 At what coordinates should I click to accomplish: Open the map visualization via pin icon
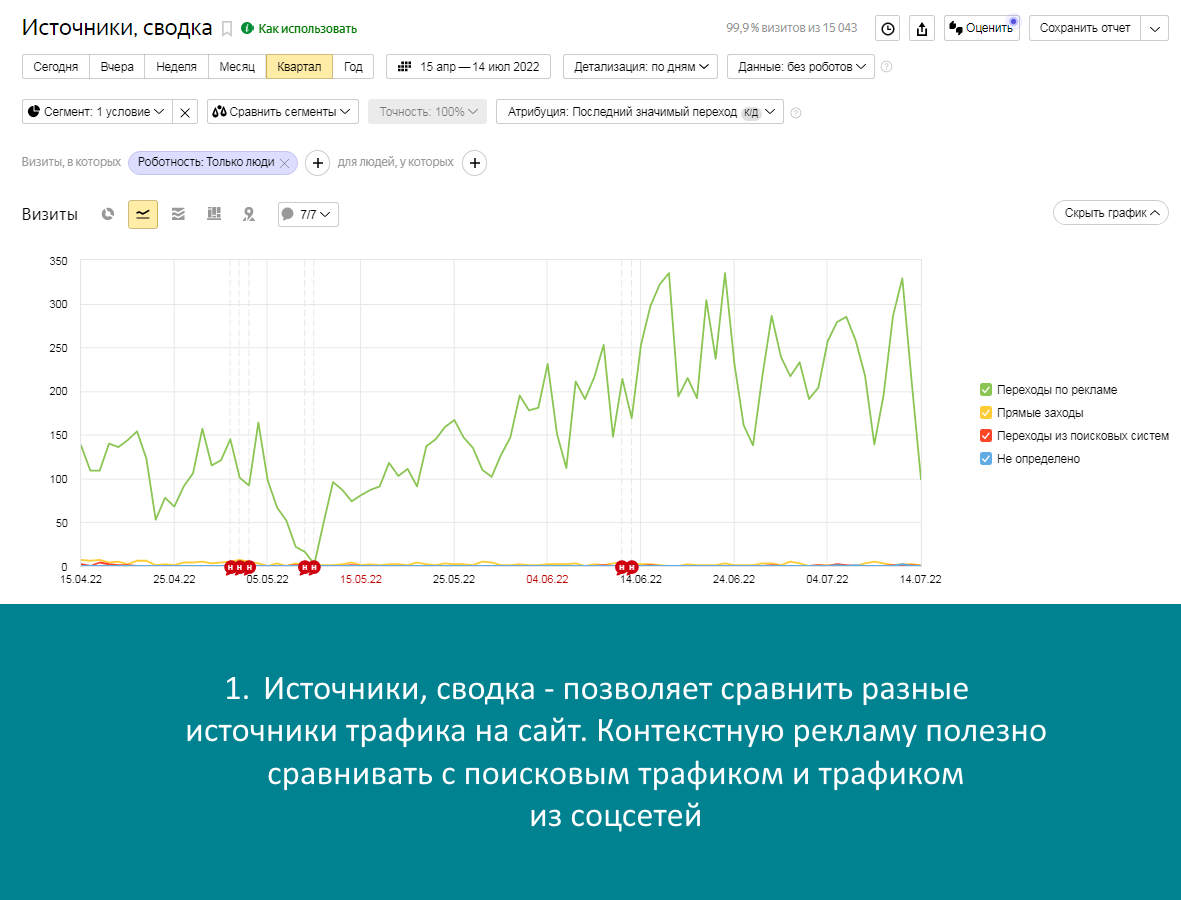coord(248,213)
